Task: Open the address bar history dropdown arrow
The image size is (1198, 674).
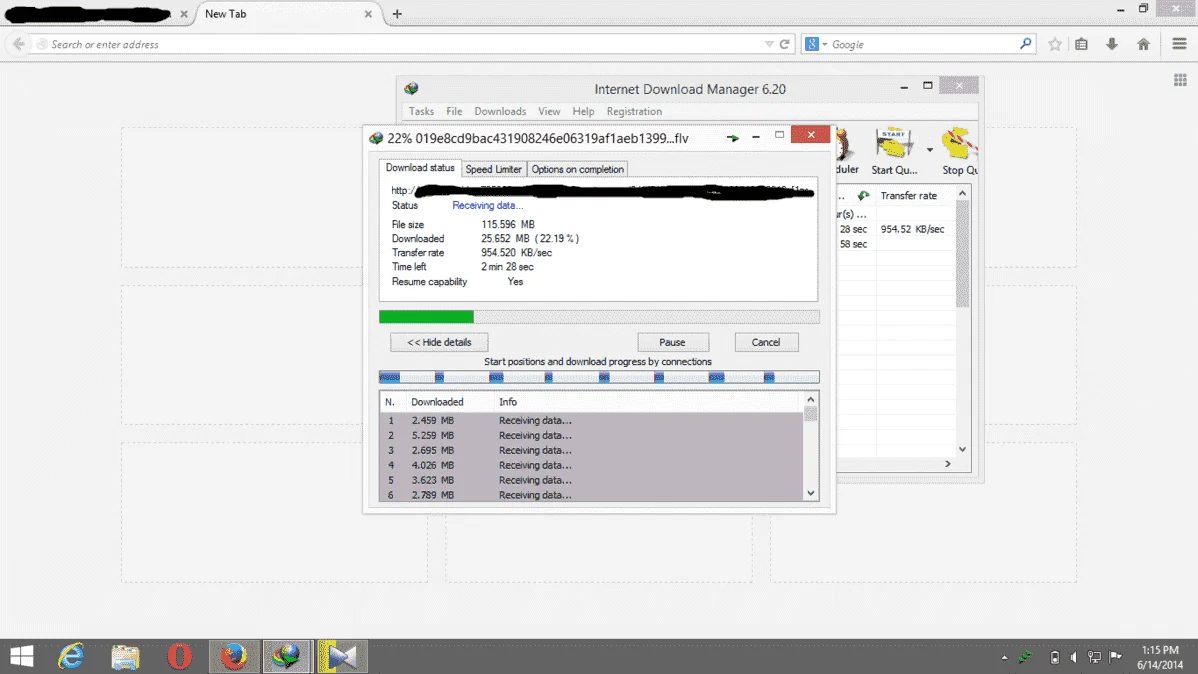Action: click(x=769, y=44)
